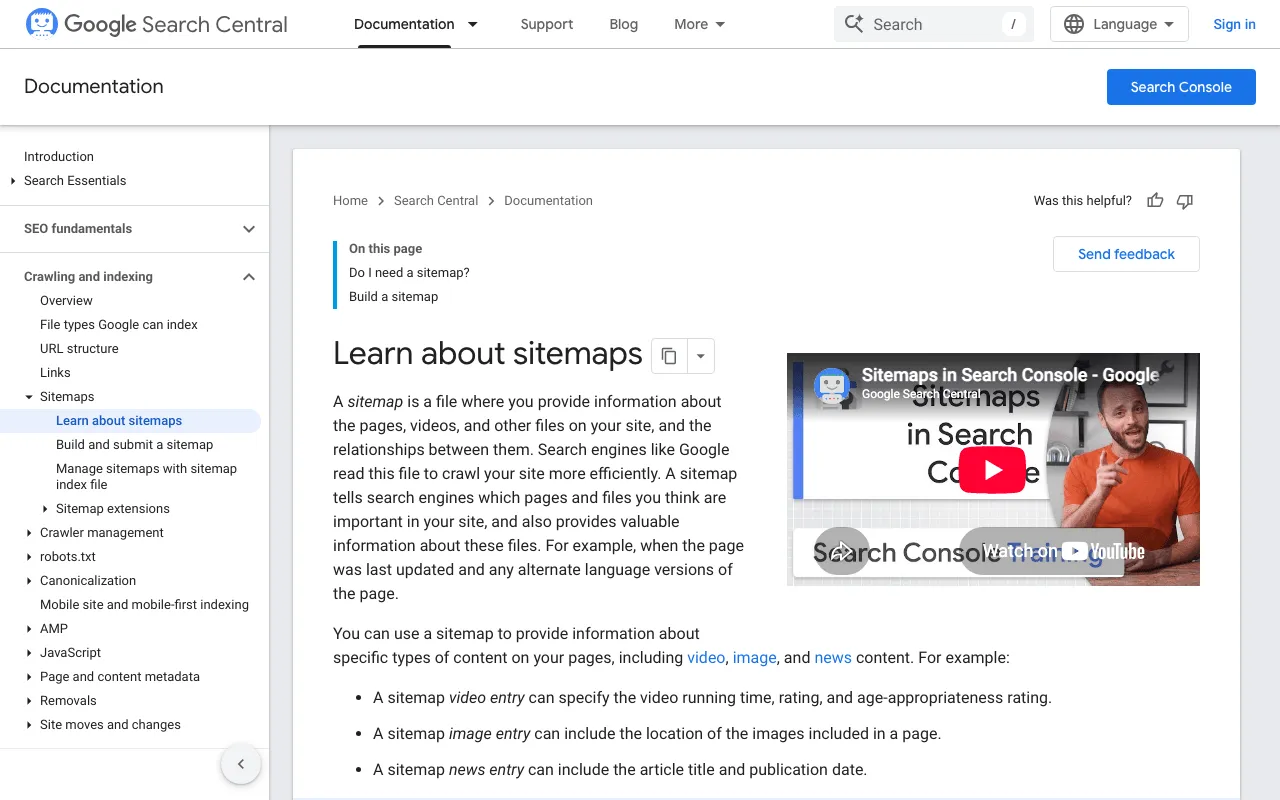The image size is (1280, 800).
Task: Click the search magnifier icon
Action: (853, 24)
